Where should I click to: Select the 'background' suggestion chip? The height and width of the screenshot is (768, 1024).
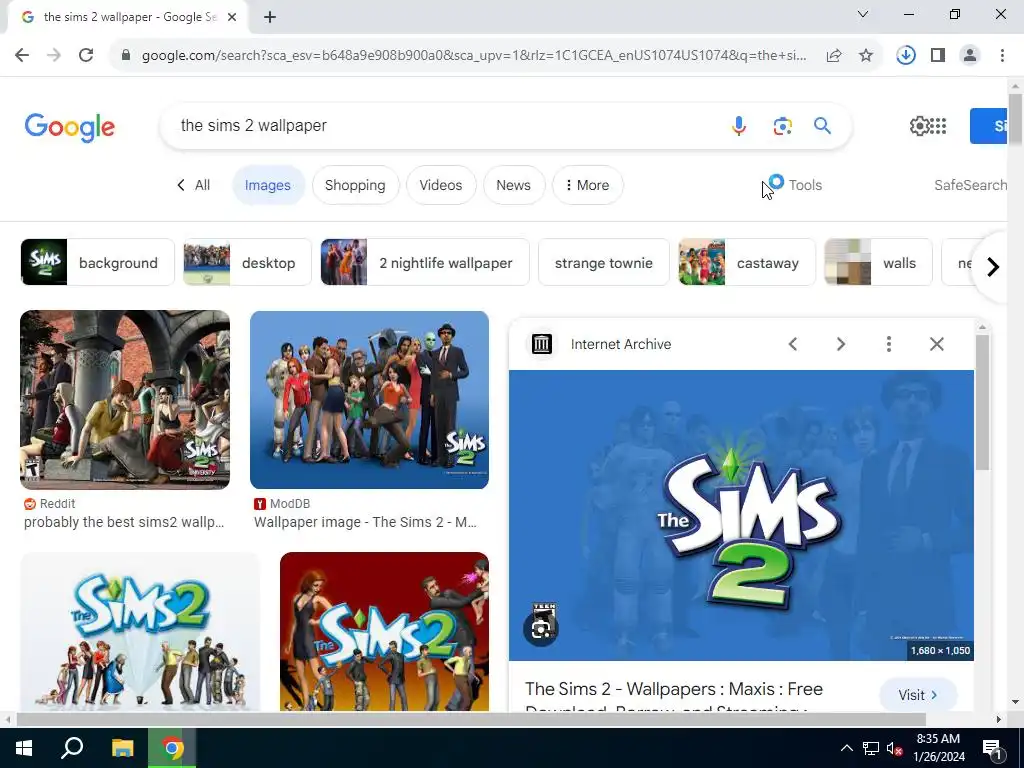point(97,263)
